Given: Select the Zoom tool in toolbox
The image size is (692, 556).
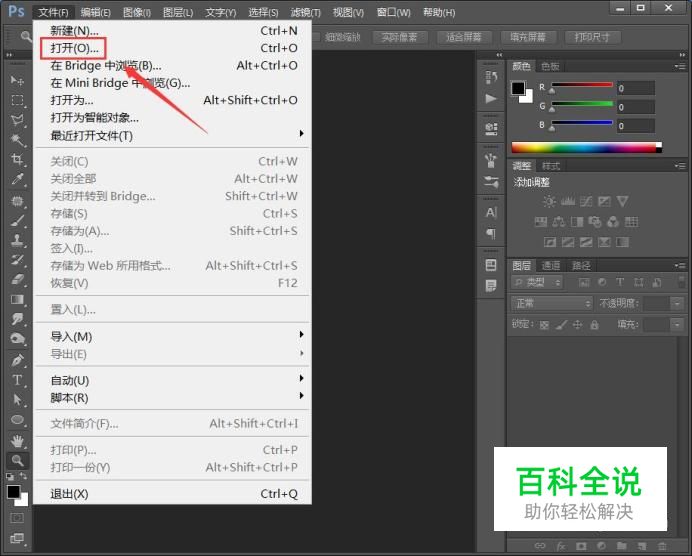Looking at the screenshot, I should click(x=17, y=460).
